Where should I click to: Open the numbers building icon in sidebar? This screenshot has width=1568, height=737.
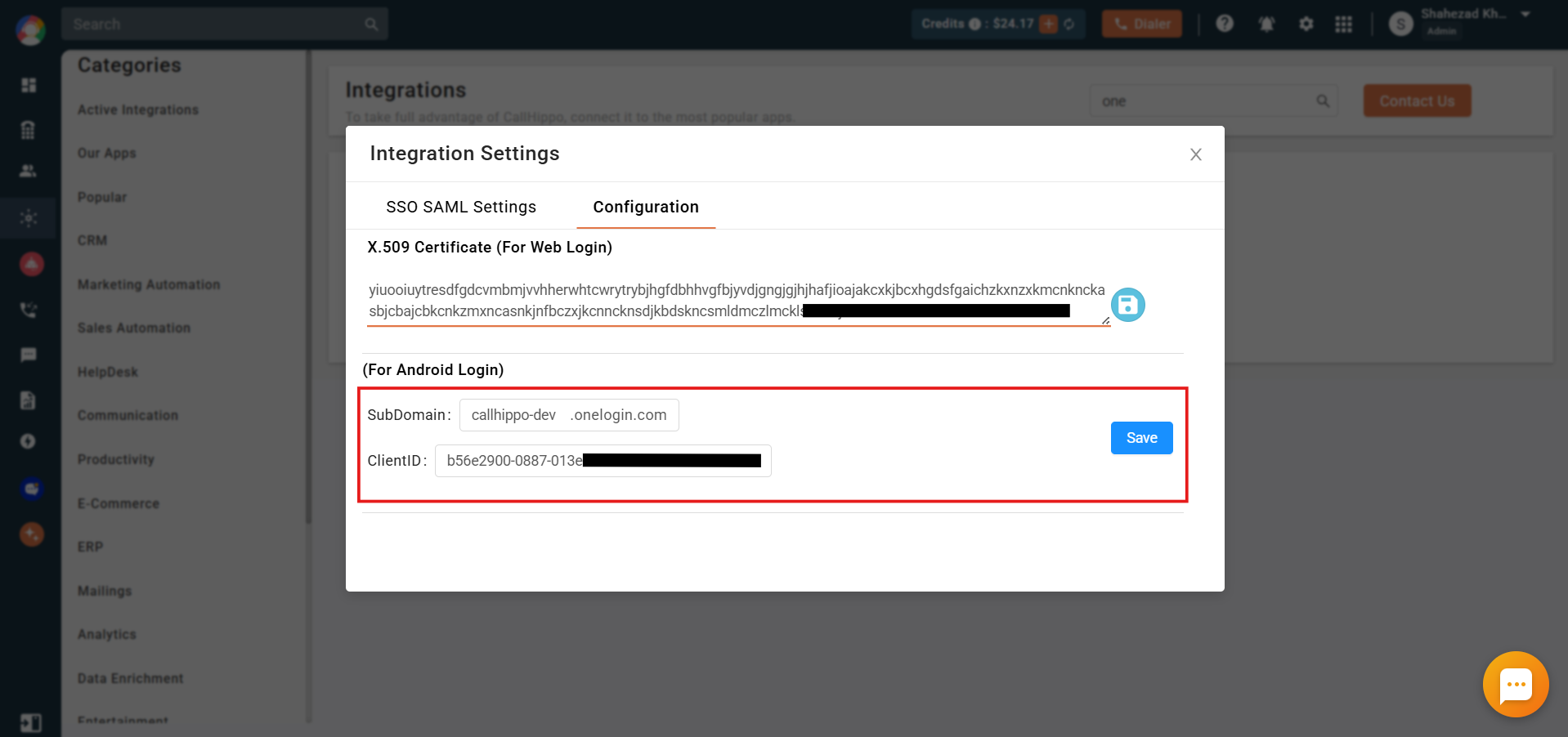point(28,130)
